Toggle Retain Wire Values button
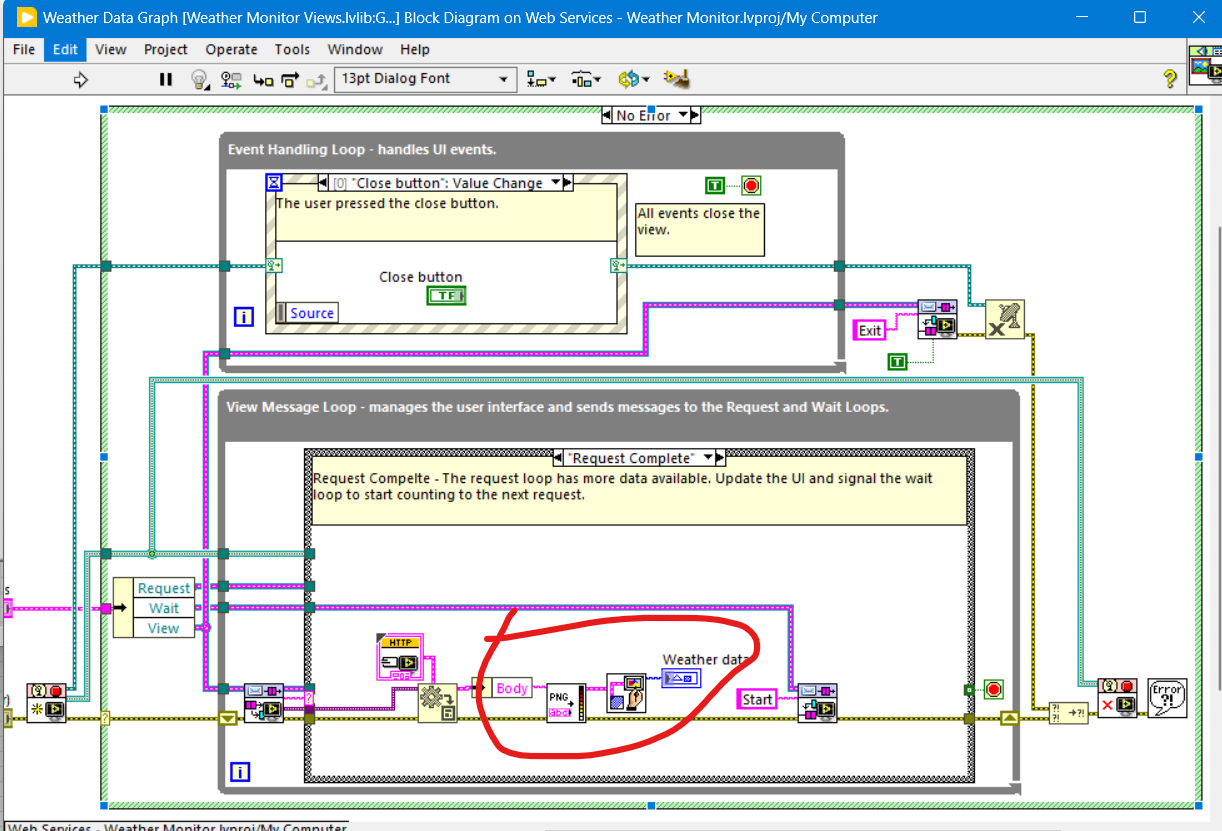Image resolution: width=1222 pixels, height=831 pixels. [231, 80]
